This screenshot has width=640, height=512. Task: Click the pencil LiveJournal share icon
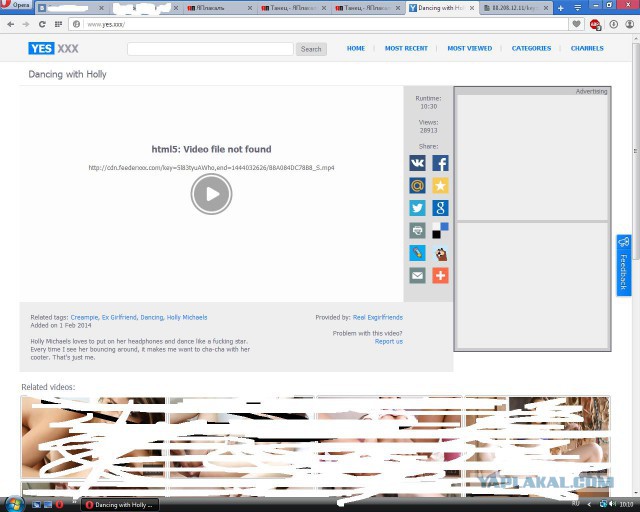[x=417, y=253]
